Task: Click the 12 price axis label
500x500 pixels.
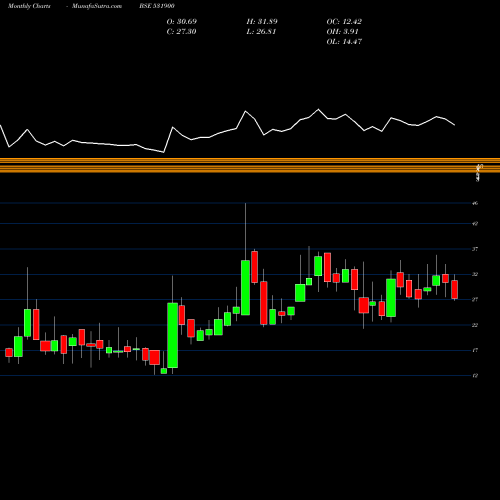Action: (x=475, y=376)
